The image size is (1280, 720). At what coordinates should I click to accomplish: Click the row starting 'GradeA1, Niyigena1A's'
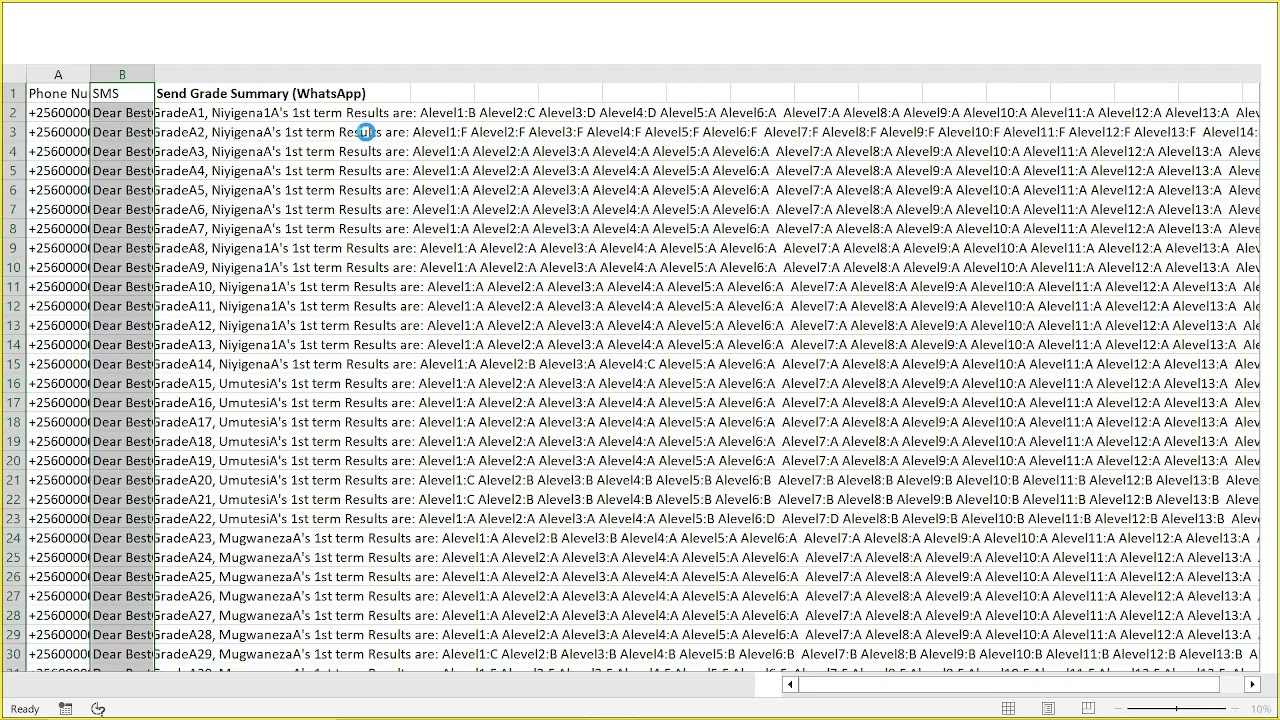[x=706, y=113]
